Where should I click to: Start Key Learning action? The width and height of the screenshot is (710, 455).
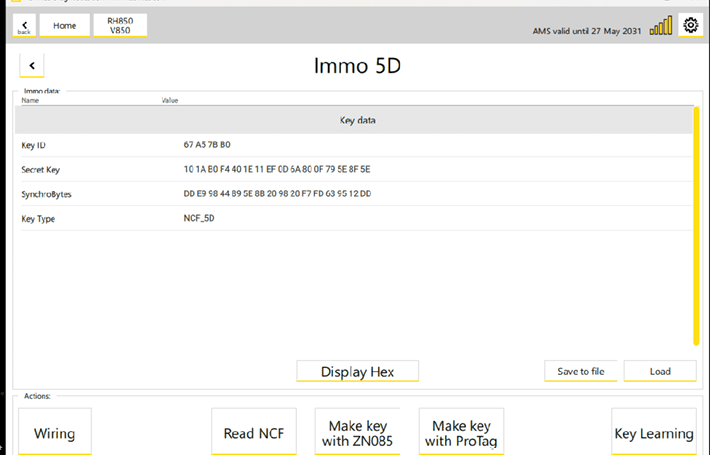654,431
